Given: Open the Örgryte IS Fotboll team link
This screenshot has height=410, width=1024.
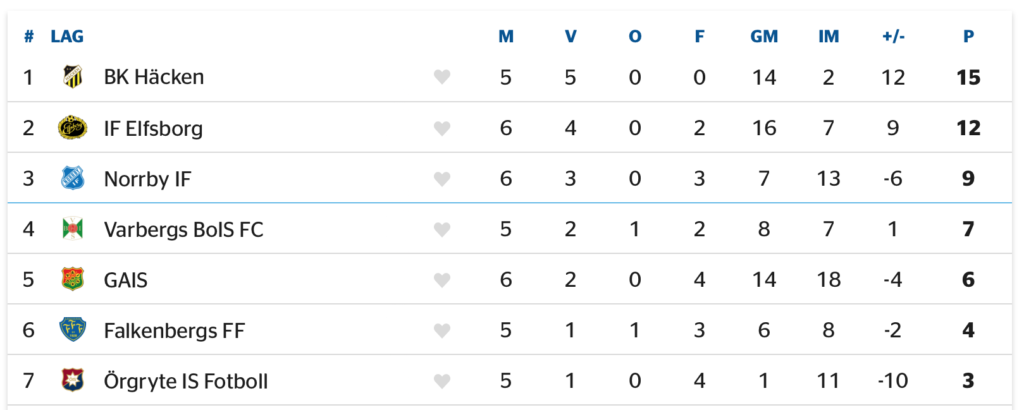Looking at the screenshot, I should (185, 381).
